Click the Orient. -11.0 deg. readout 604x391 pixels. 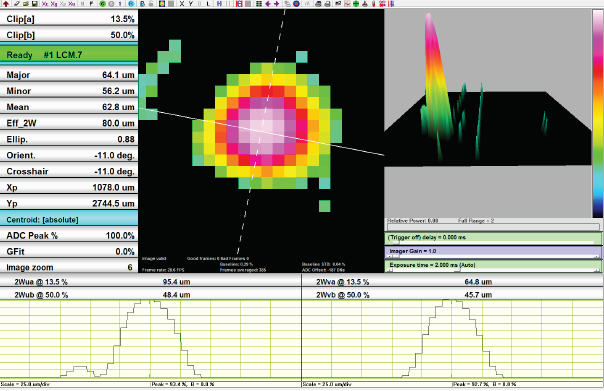point(69,155)
